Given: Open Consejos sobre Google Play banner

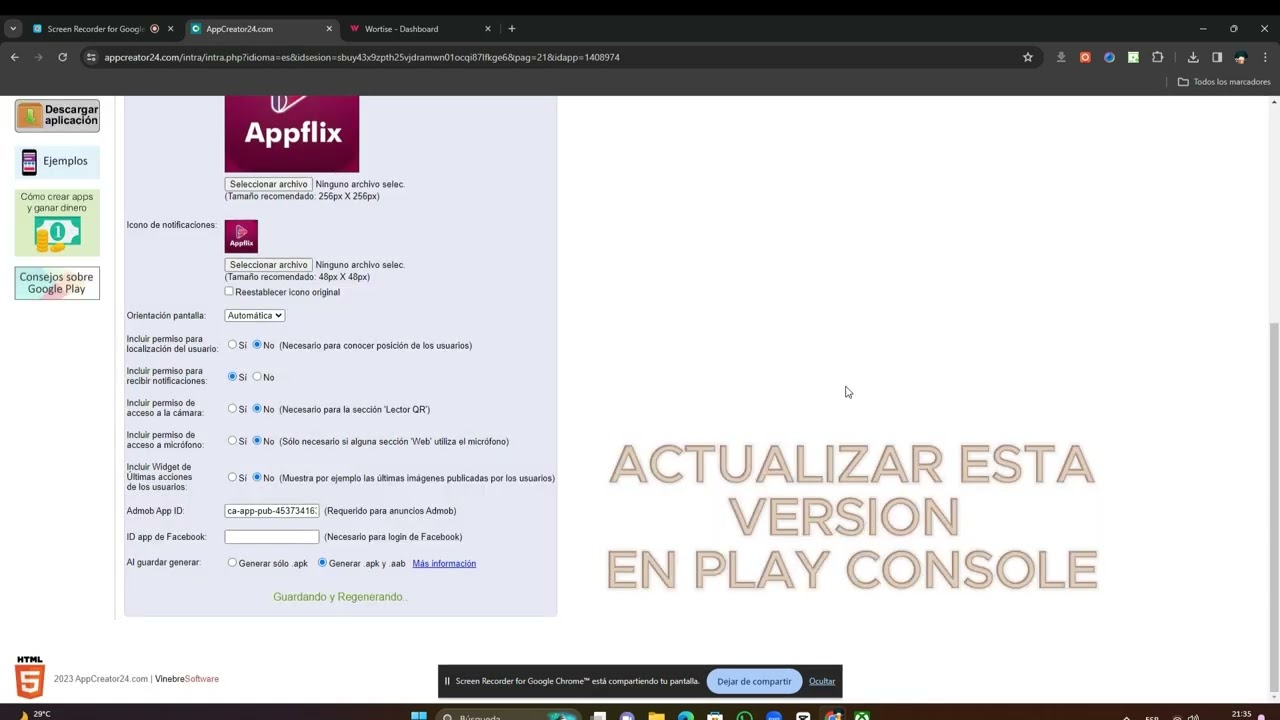Looking at the screenshot, I should tap(57, 283).
